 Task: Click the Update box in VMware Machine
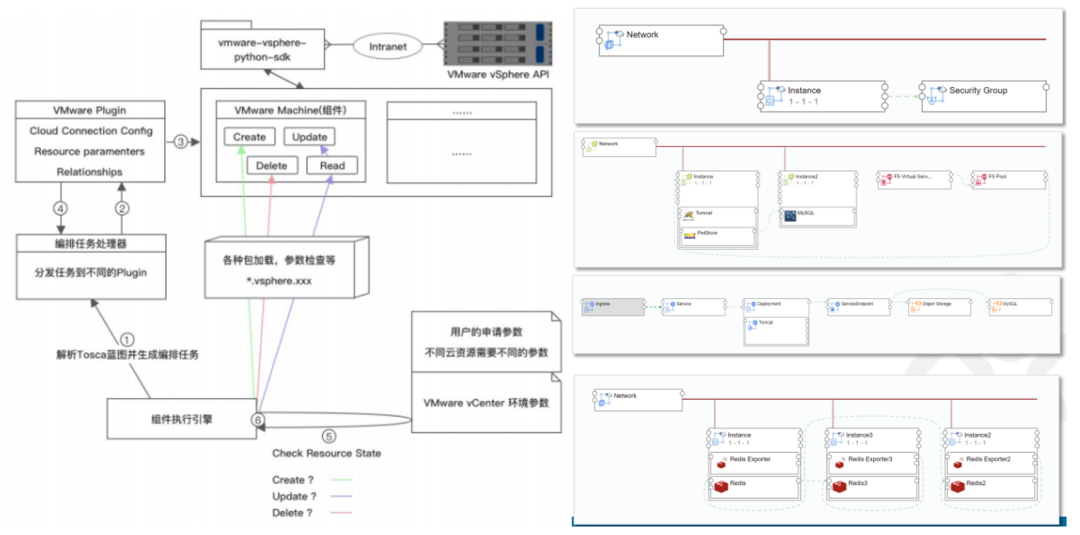click(x=309, y=136)
